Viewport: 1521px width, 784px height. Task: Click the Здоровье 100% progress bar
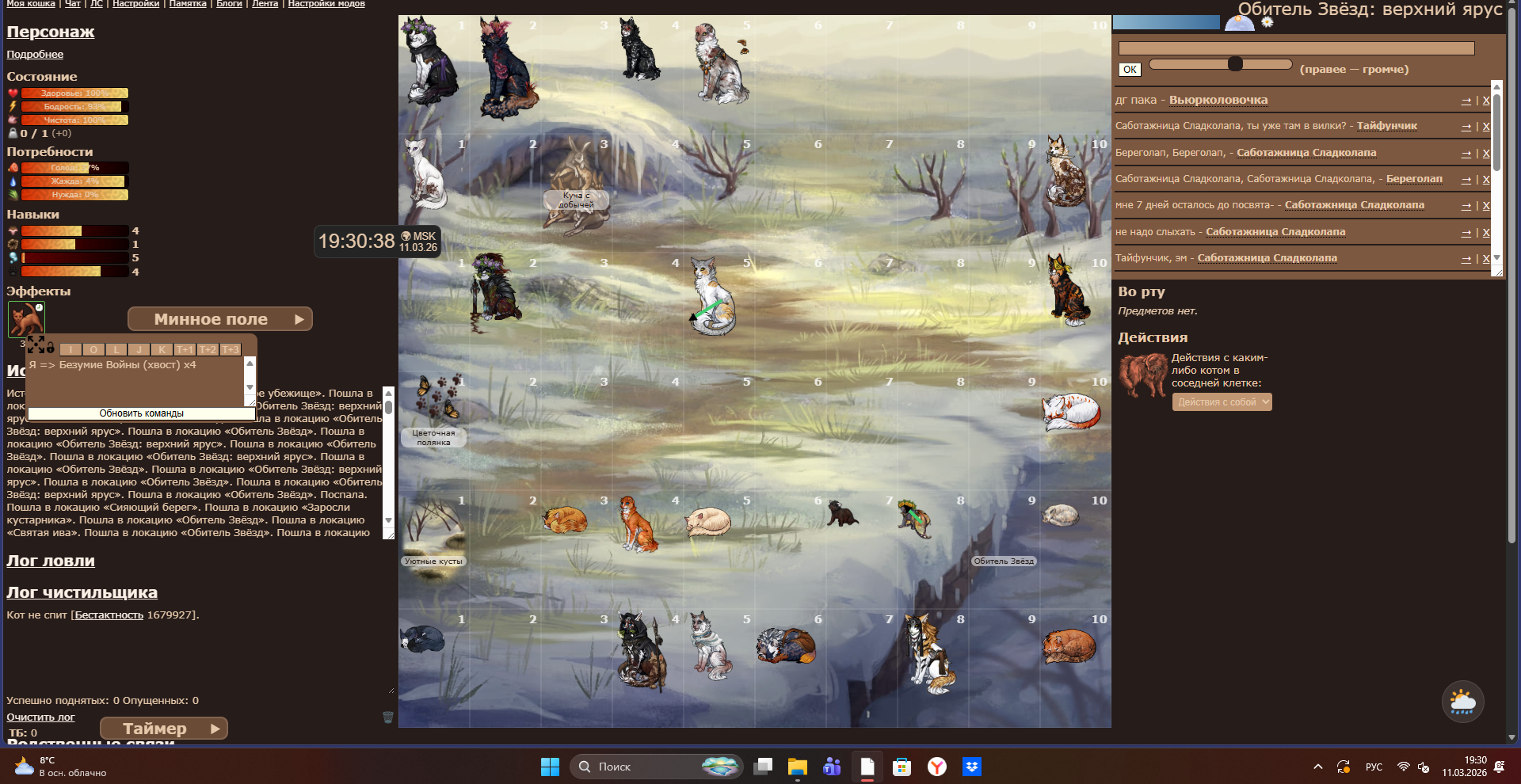pyautogui.click(x=74, y=93)
